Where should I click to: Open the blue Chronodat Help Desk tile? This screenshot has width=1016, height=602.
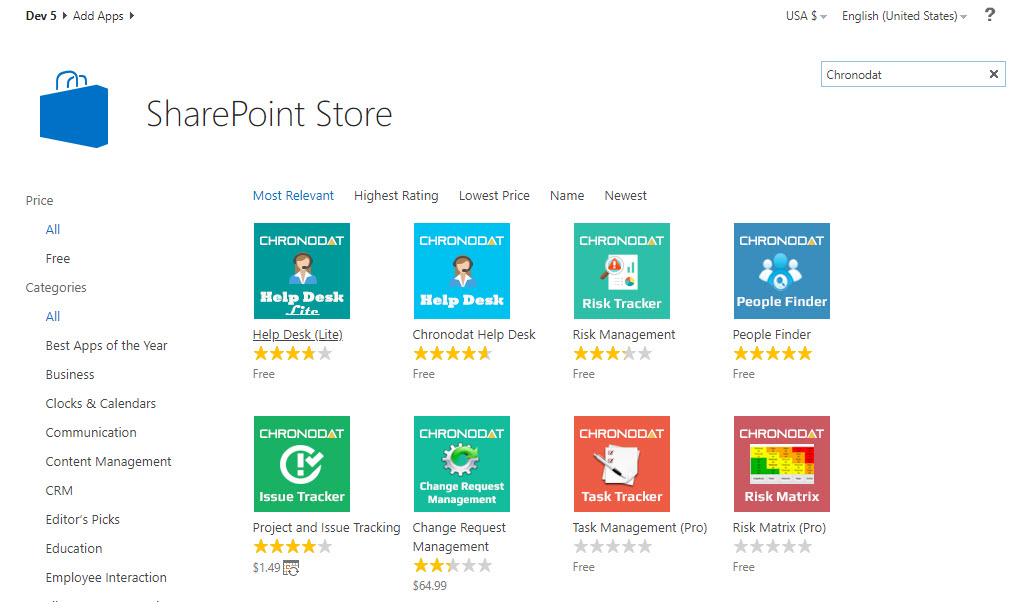pos(461,271)
